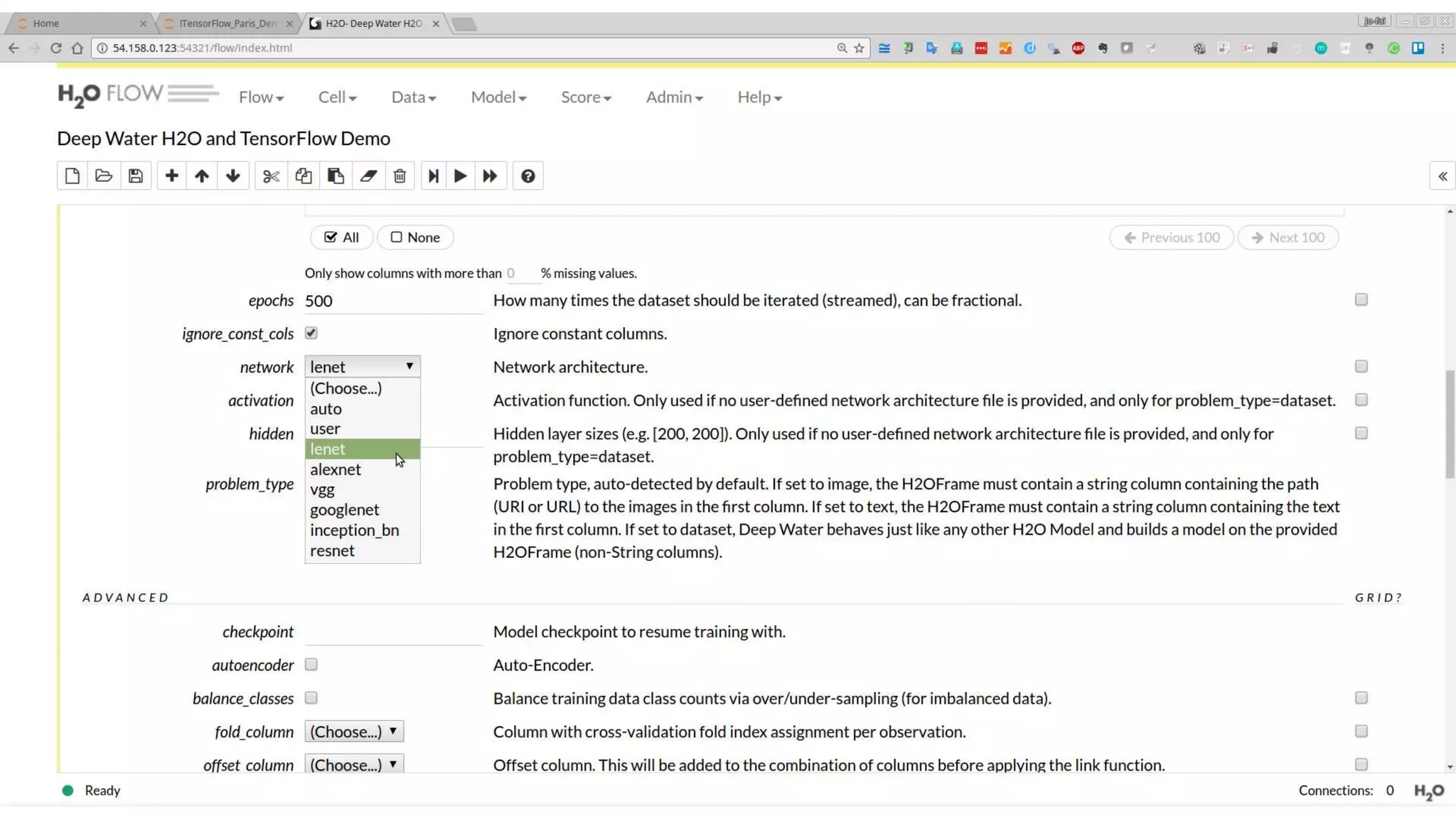Open help via question mark icon
The height and width of the screenshot is (819, 1456).
[x=528, y=176]
